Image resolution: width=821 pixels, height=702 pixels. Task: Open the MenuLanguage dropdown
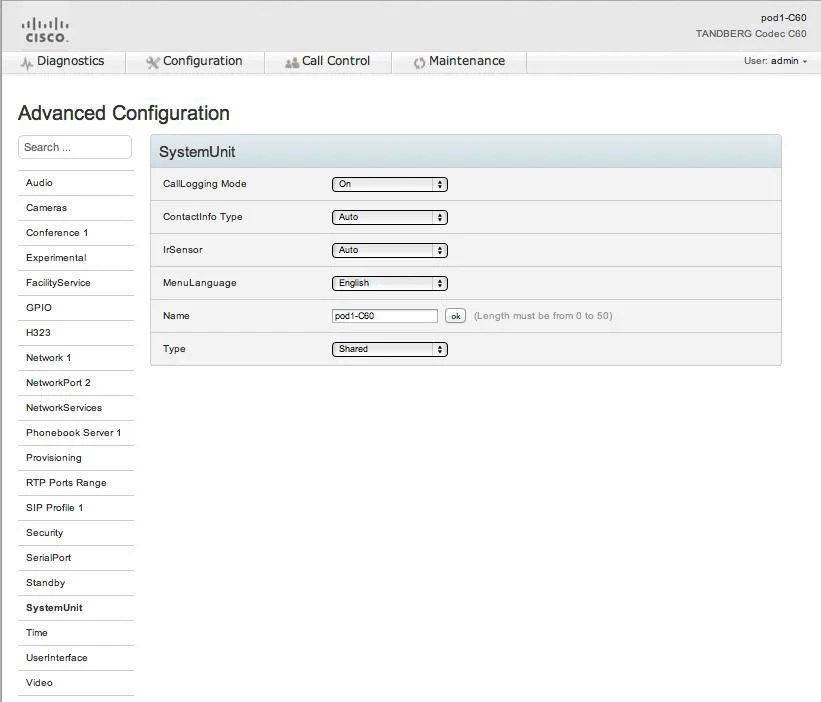pos(390,283)
